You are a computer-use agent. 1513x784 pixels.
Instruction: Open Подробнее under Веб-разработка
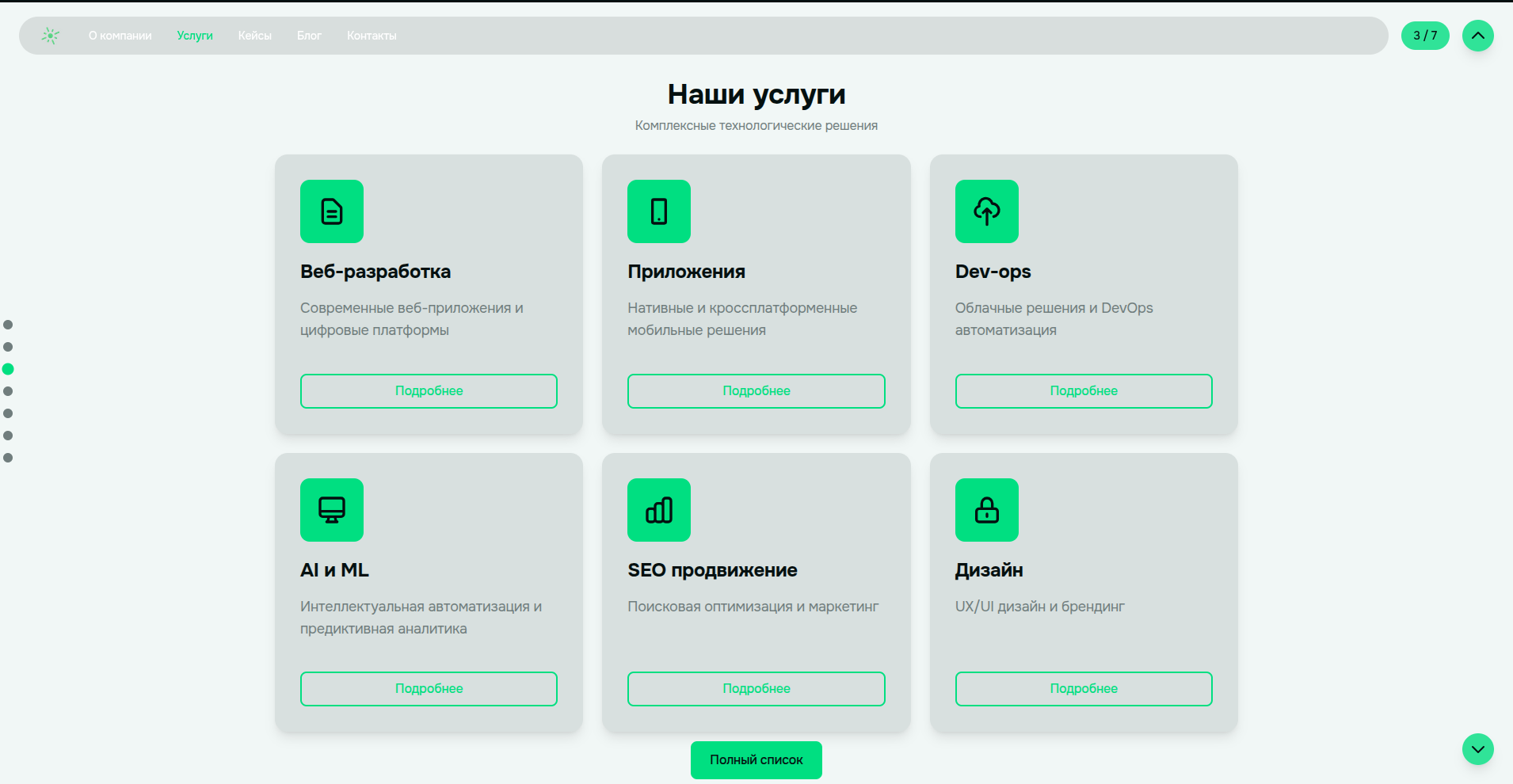click(x=429, y=391)
